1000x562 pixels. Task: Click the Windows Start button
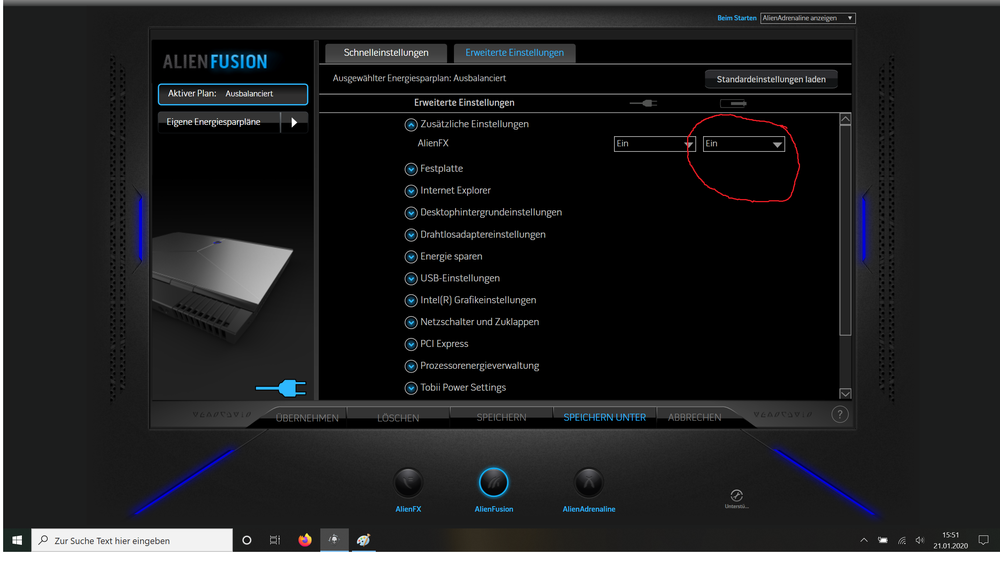pyautogui.click(x=16, y=540)
